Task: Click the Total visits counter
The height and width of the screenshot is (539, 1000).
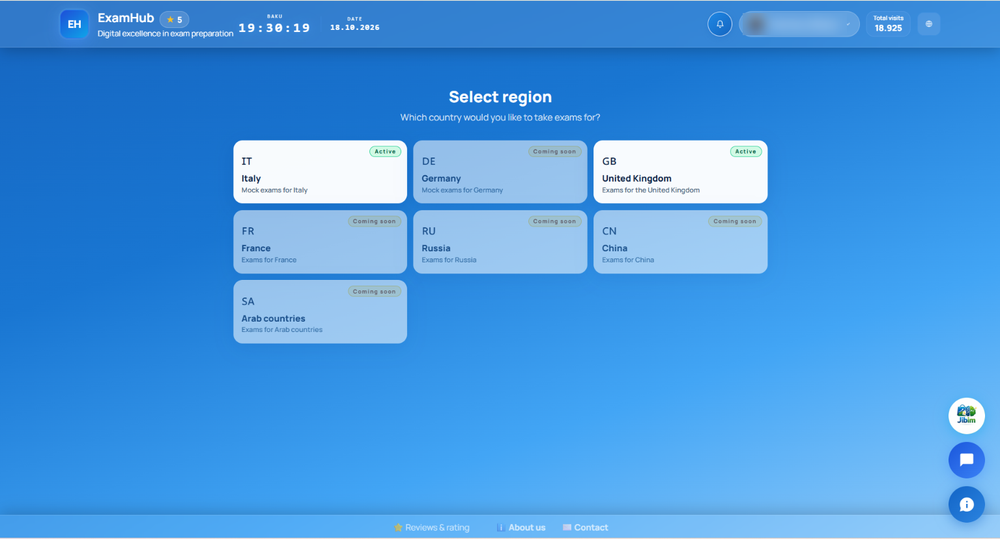Action: tap(888, 24)
